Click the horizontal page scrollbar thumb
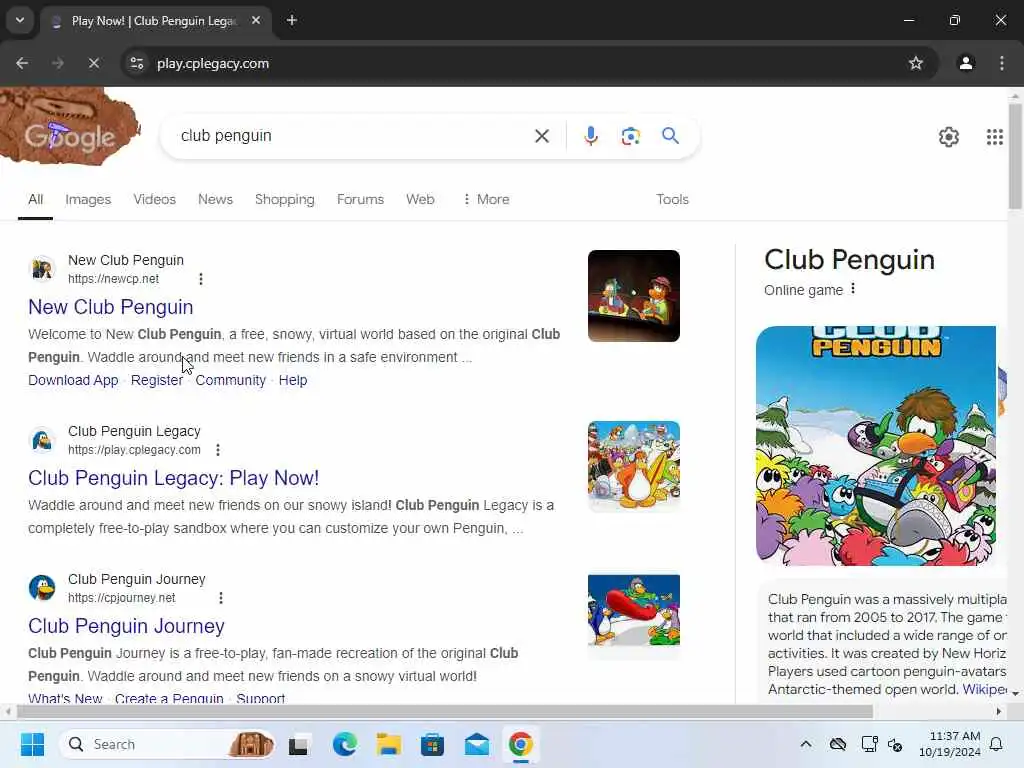The height and width of the screenshot is (768, 1024). (x=445, y=711)
